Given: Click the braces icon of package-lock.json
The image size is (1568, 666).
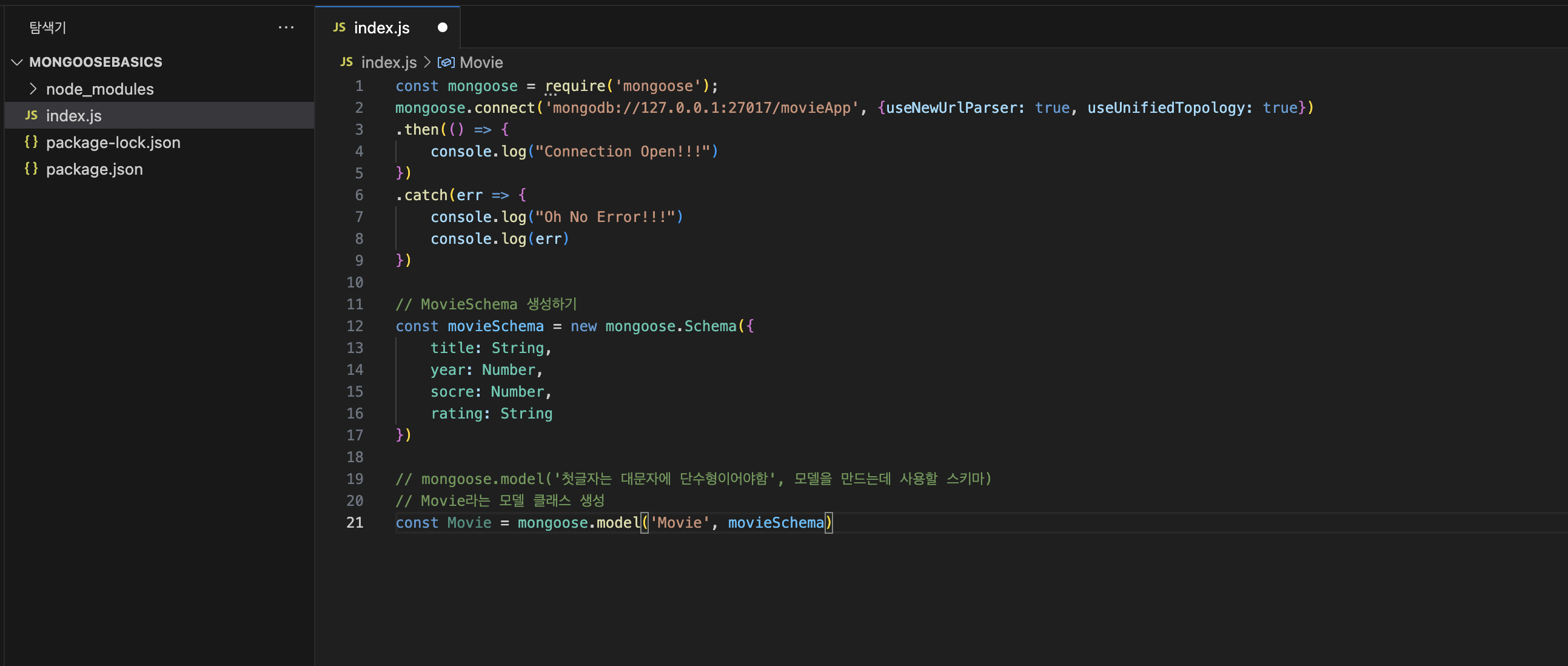Looking at the screenshot, I should click(x=31, y=142).
